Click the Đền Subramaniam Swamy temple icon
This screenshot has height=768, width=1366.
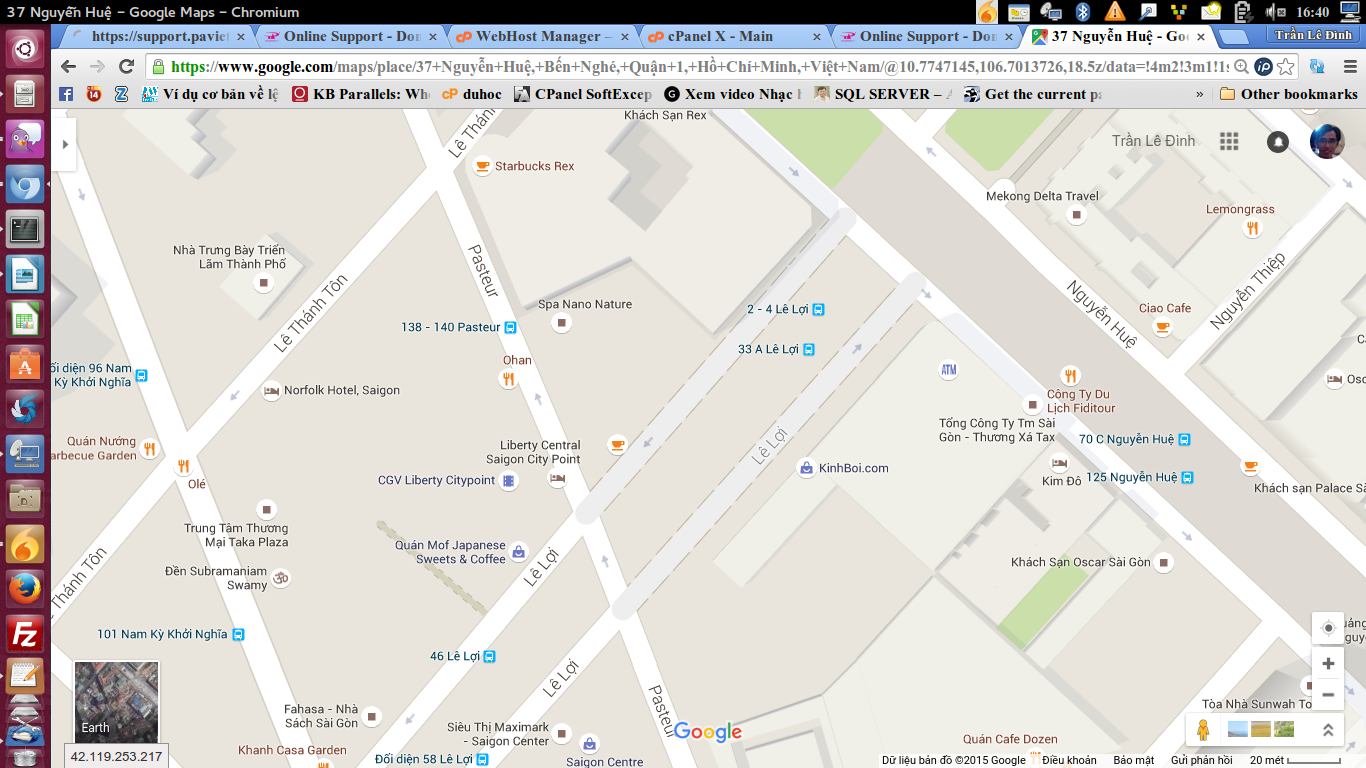281,577
